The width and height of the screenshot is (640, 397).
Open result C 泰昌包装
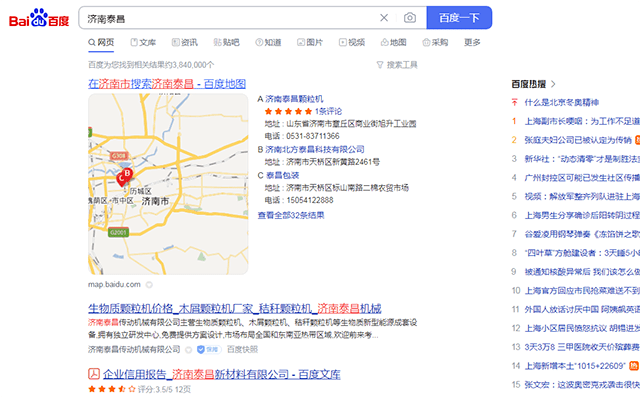click(282, 175)
